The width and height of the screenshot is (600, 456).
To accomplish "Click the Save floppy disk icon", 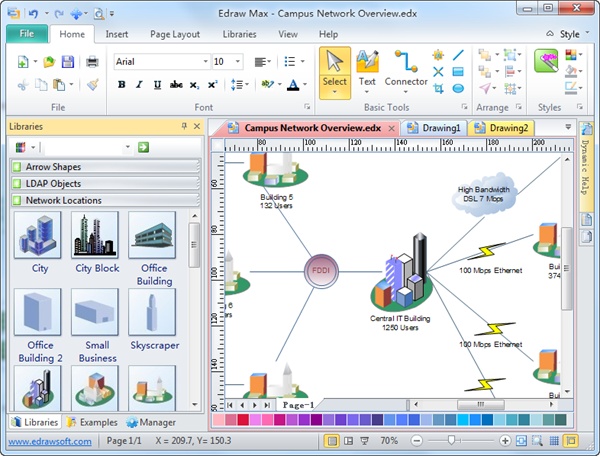I will (68, 62).
